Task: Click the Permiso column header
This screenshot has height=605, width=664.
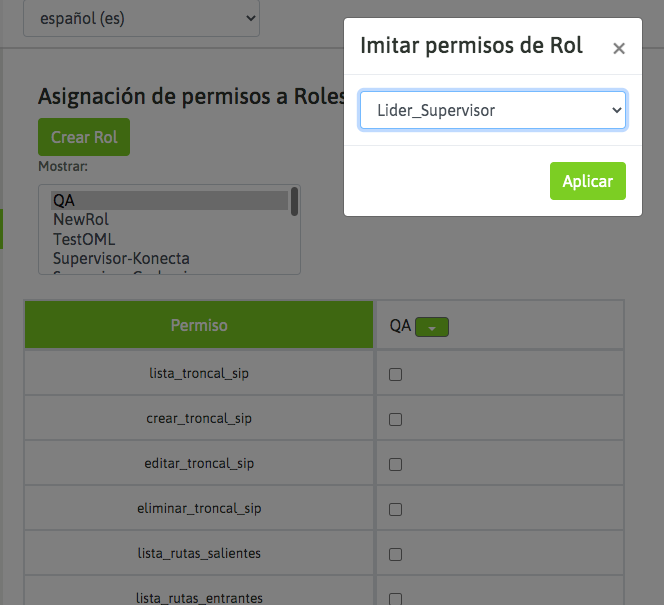Action: pos(199,325)
